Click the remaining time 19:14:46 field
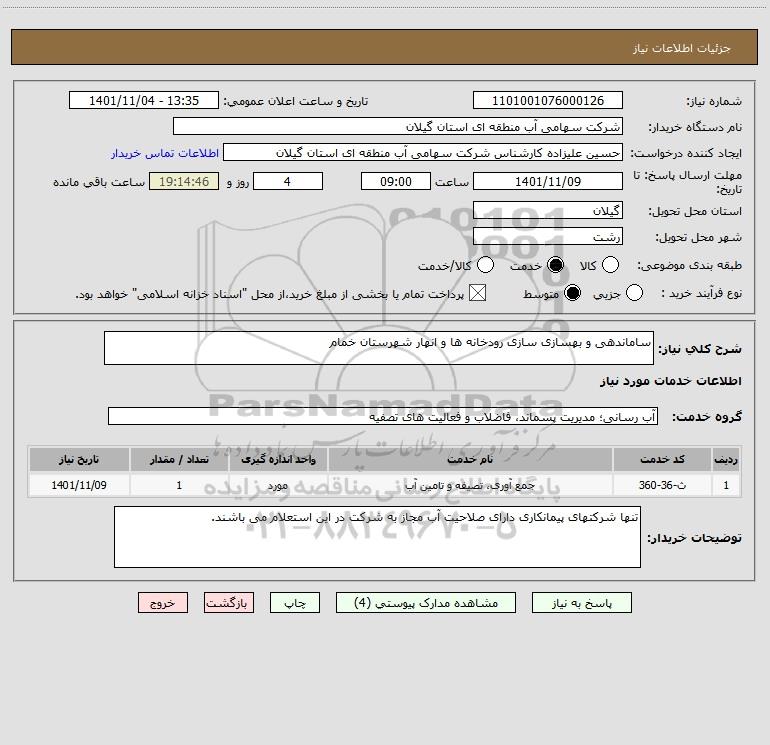This screenshot has height=745, width=770. tap(184, 181)
